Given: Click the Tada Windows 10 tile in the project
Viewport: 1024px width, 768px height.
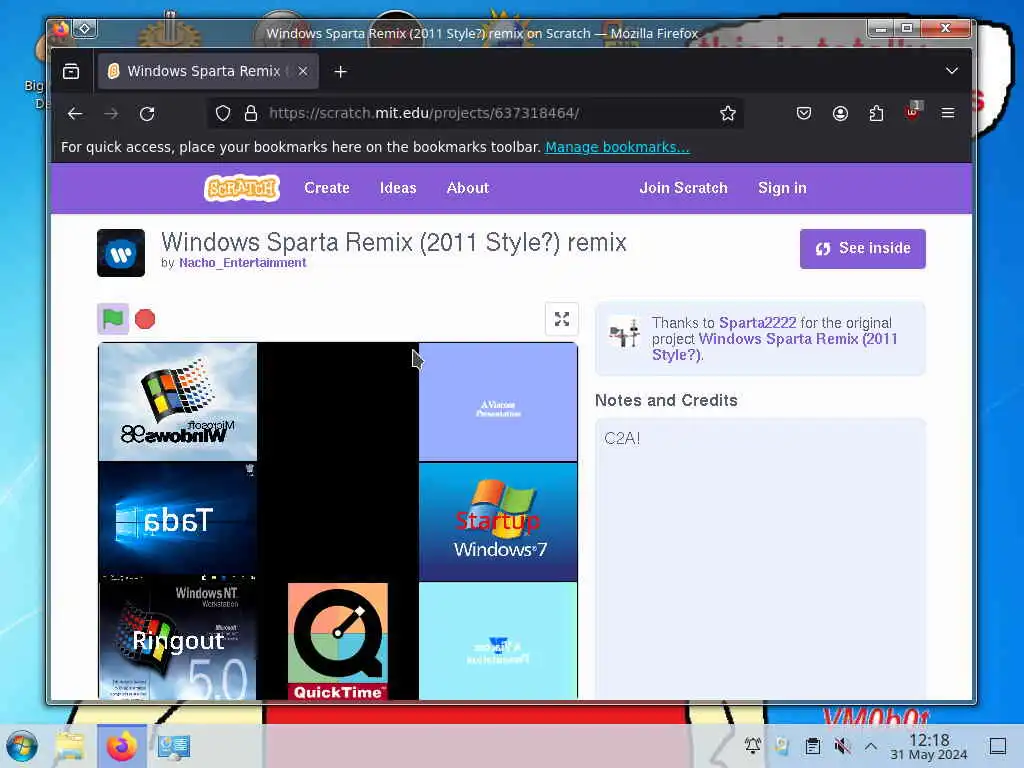Looking at the screenshot, I should click(177, 519).
